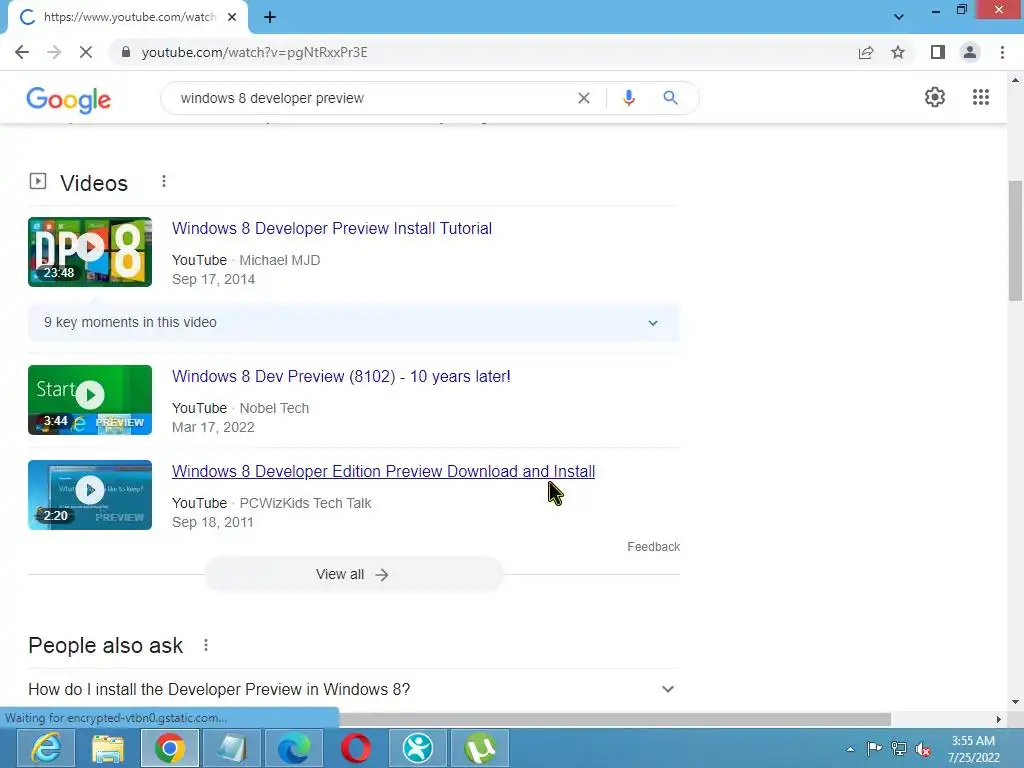Image resolution: width=1024 pixels, height=768 pixels.
Task: Go to Google home via logo
Action: tap(69, 99)
